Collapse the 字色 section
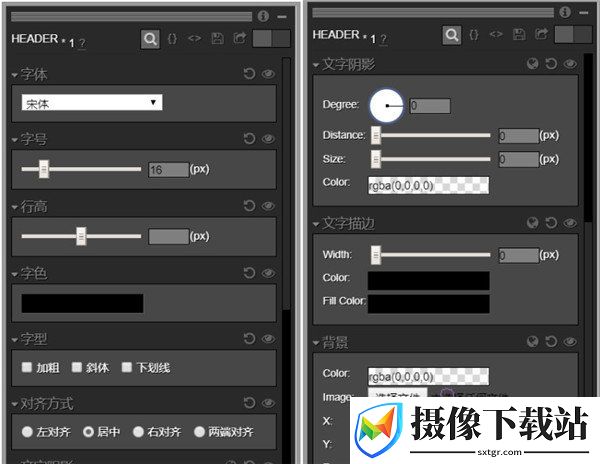 click(x=15, y=274)
